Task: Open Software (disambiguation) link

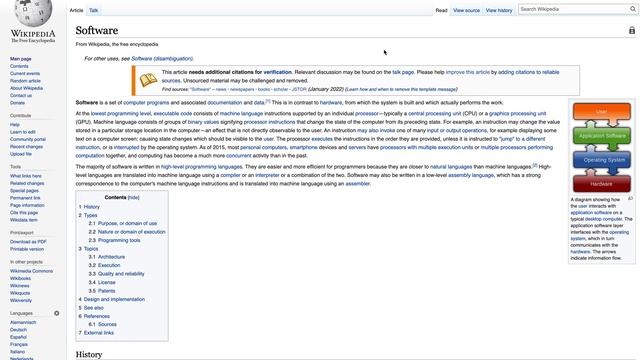Action: point(162,59)
